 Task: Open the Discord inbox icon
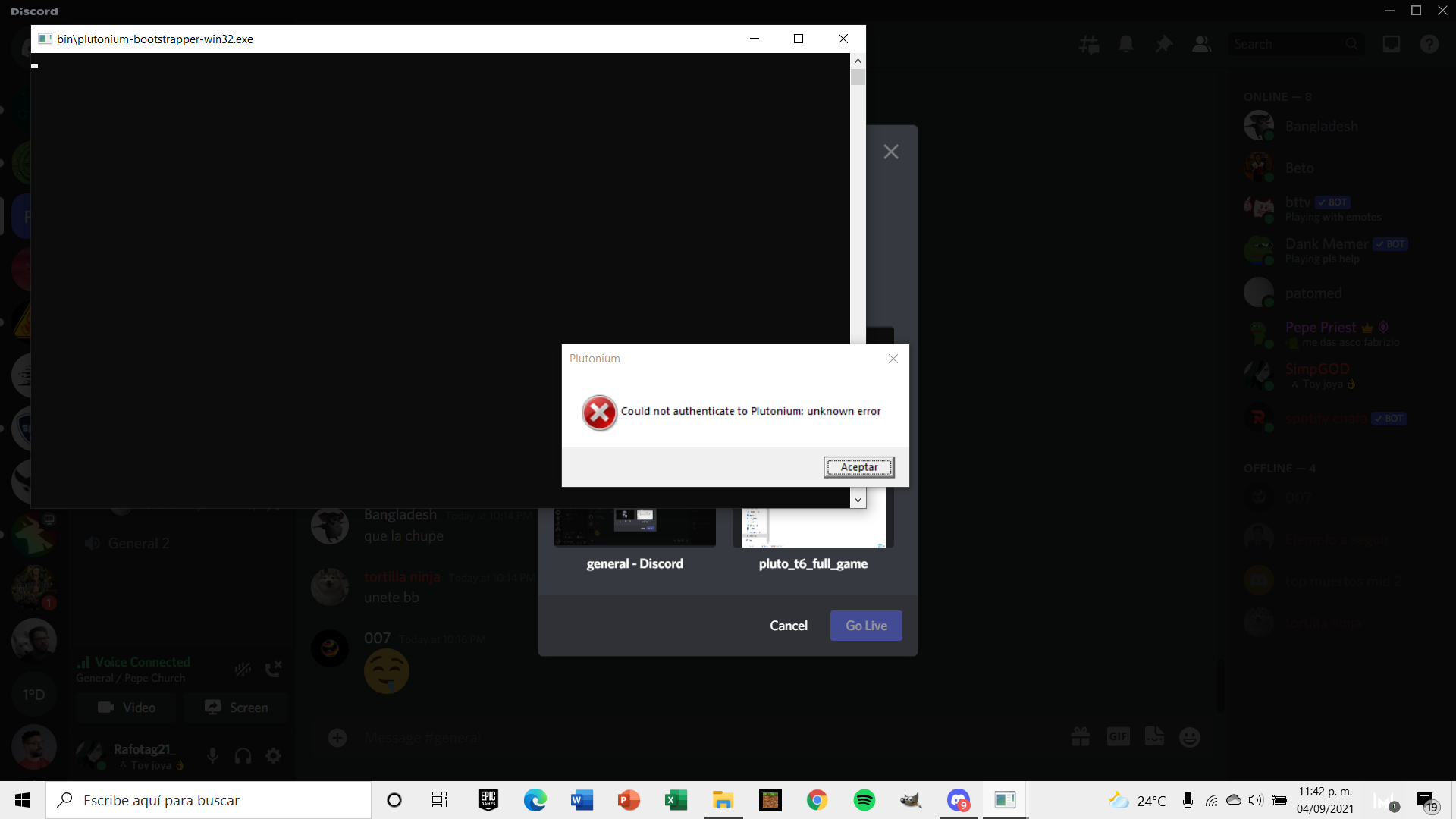tap(1392, 44)
